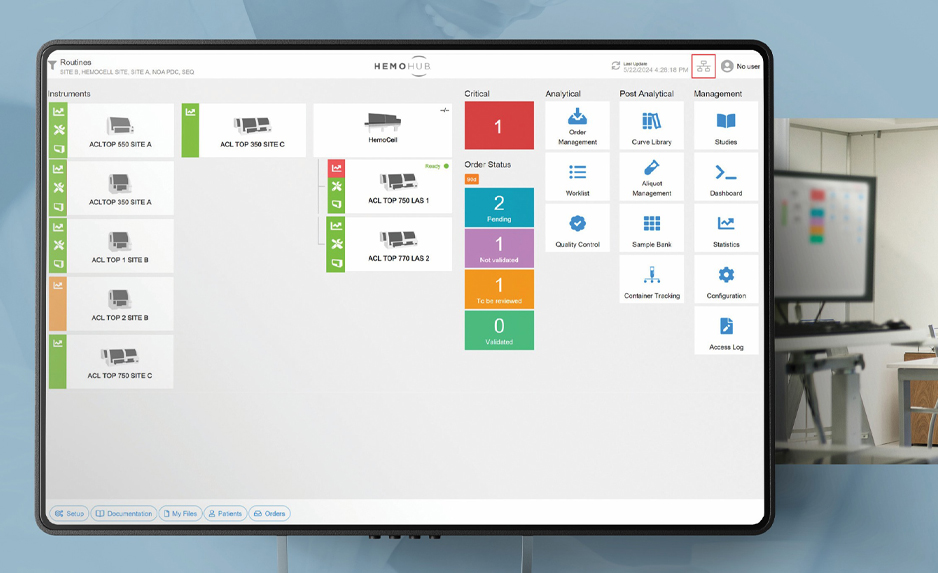Click the Routines heading text
Screen dimensions: 938x573
click(75, 62)
